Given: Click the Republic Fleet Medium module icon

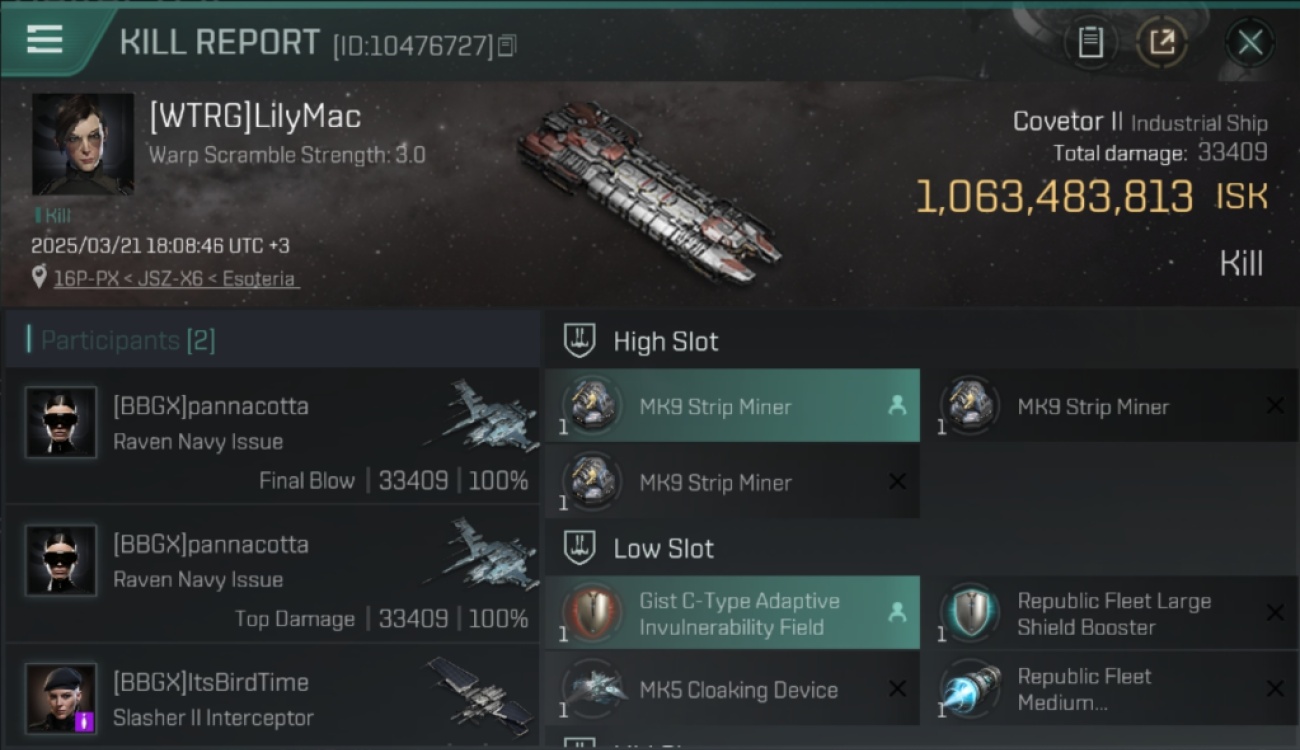Looking at the screenshot, I should coord(969,689).
